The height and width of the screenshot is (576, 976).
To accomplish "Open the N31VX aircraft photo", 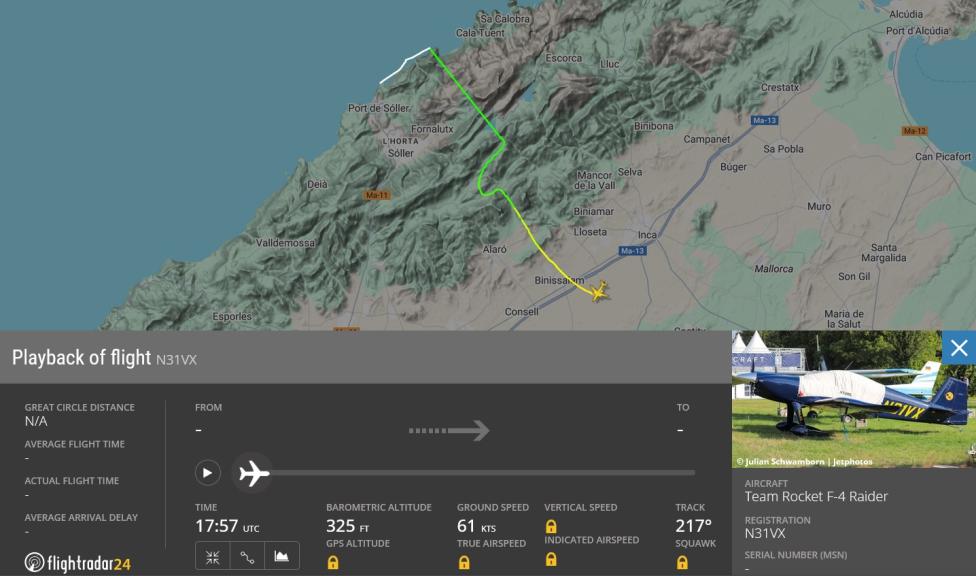I will pyautogui.click(x=853, y=399).
